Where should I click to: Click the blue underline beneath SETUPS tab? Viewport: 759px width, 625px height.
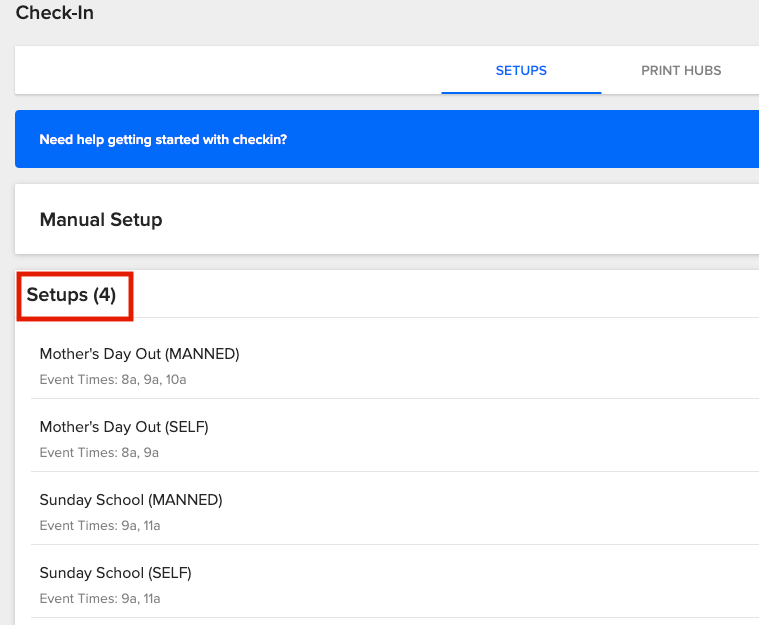[521, 92]
